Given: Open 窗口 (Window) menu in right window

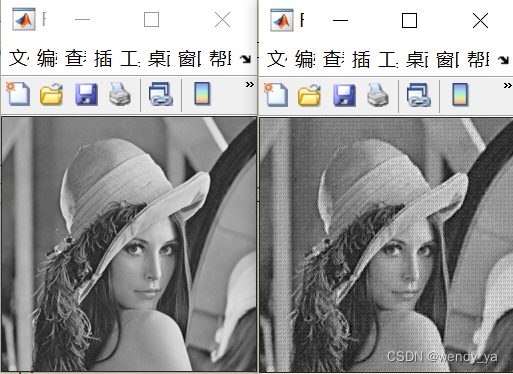Looking at the screenshot, I should pos(447,59).
